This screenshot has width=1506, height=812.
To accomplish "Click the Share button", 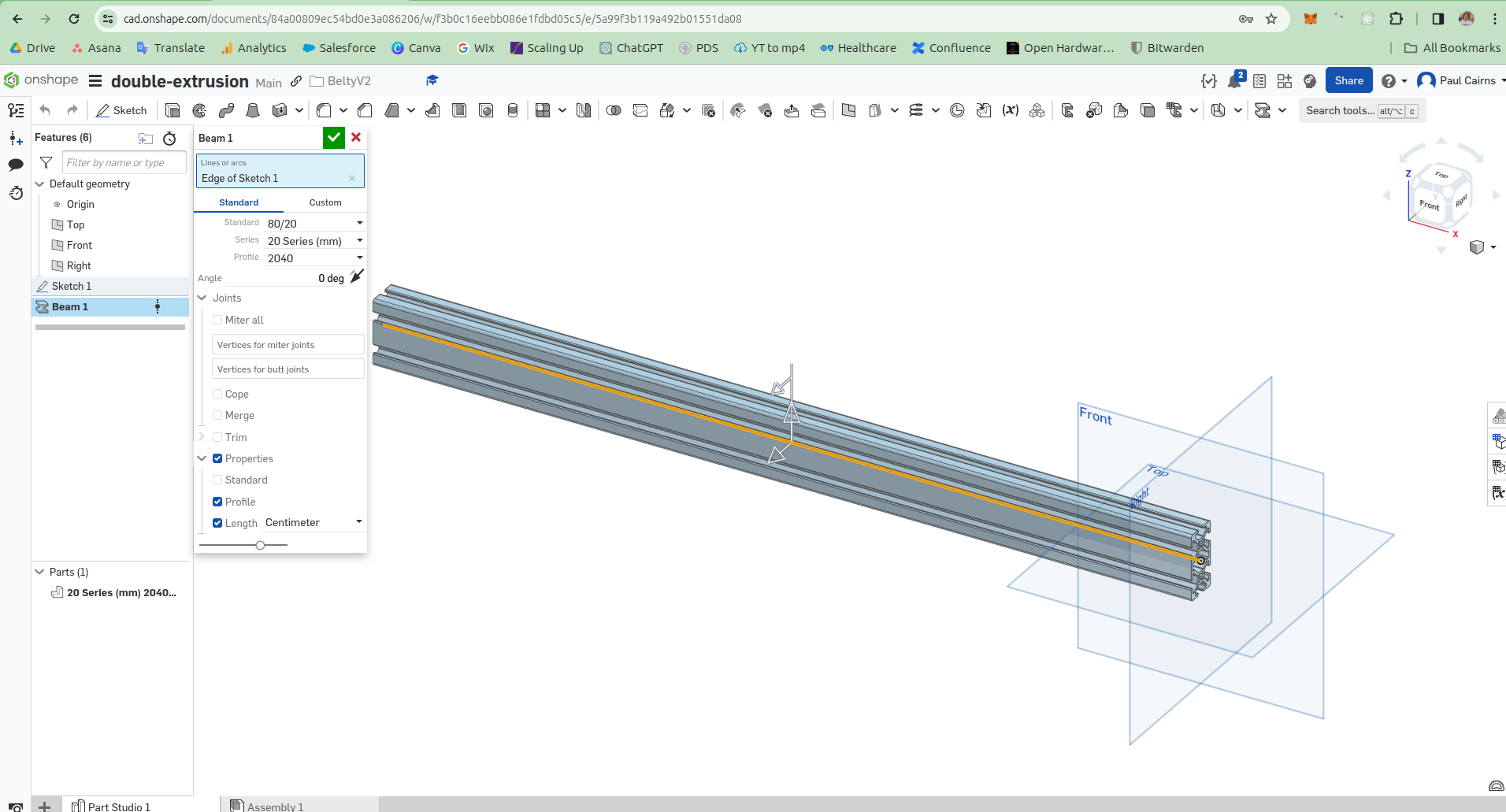I will 1348,80.
